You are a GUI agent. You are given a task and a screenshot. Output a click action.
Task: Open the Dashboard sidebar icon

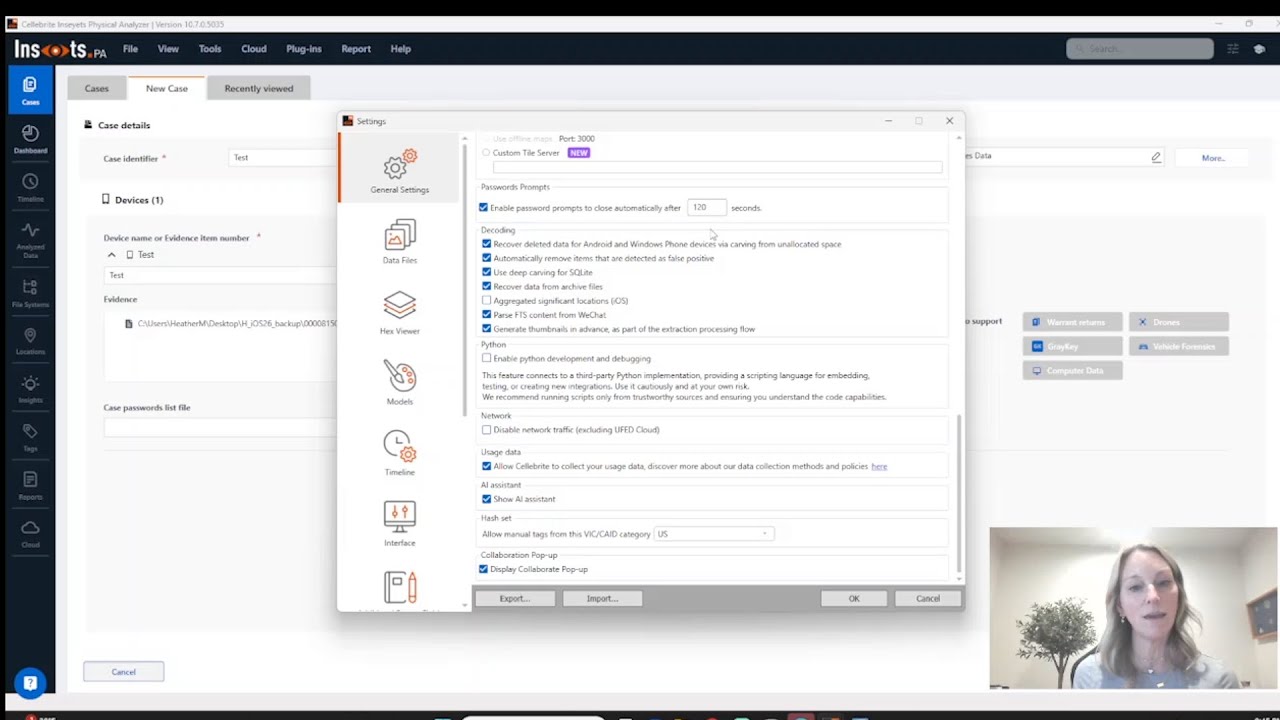click(x=30, y=139)
